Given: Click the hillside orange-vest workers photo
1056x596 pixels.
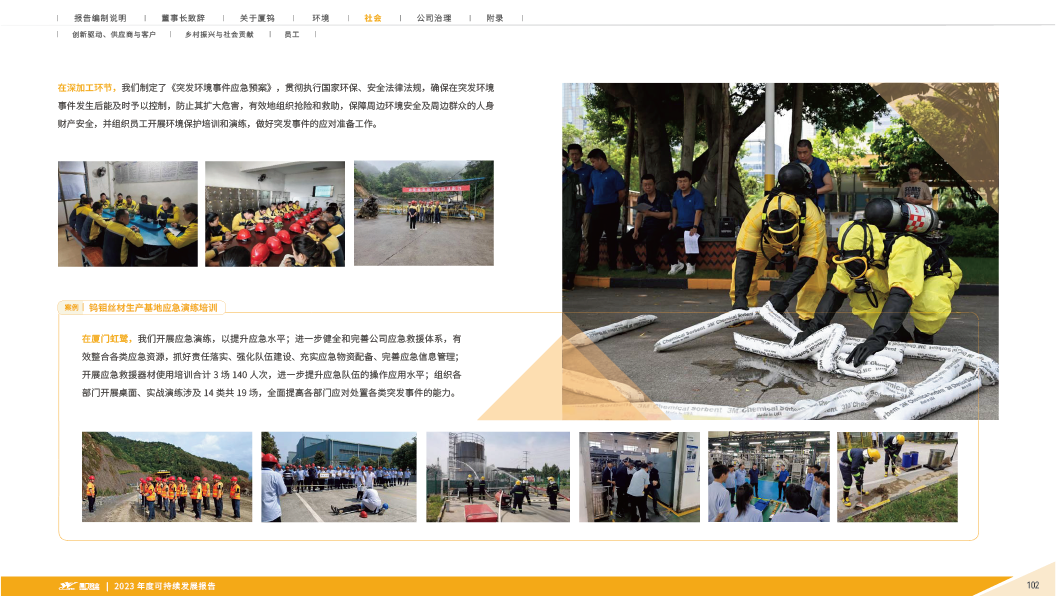Looking at the screenshot, I should (167, 477).
